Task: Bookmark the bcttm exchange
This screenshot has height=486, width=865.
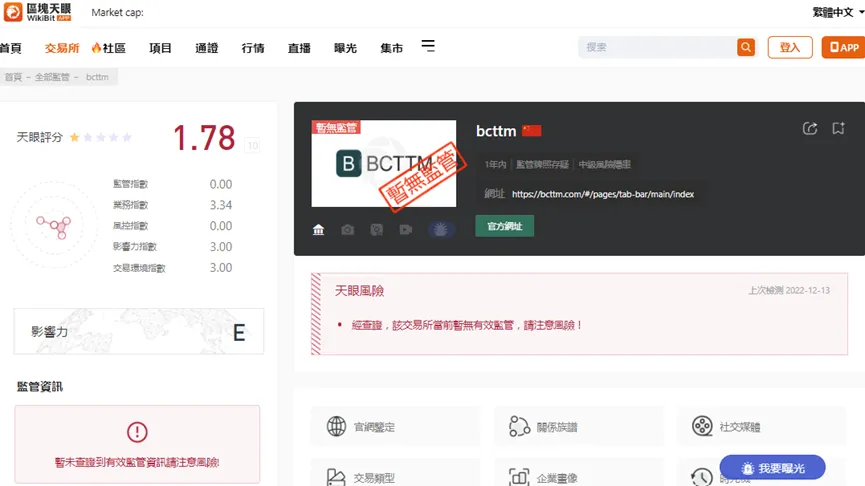Action: pos(839,129)
